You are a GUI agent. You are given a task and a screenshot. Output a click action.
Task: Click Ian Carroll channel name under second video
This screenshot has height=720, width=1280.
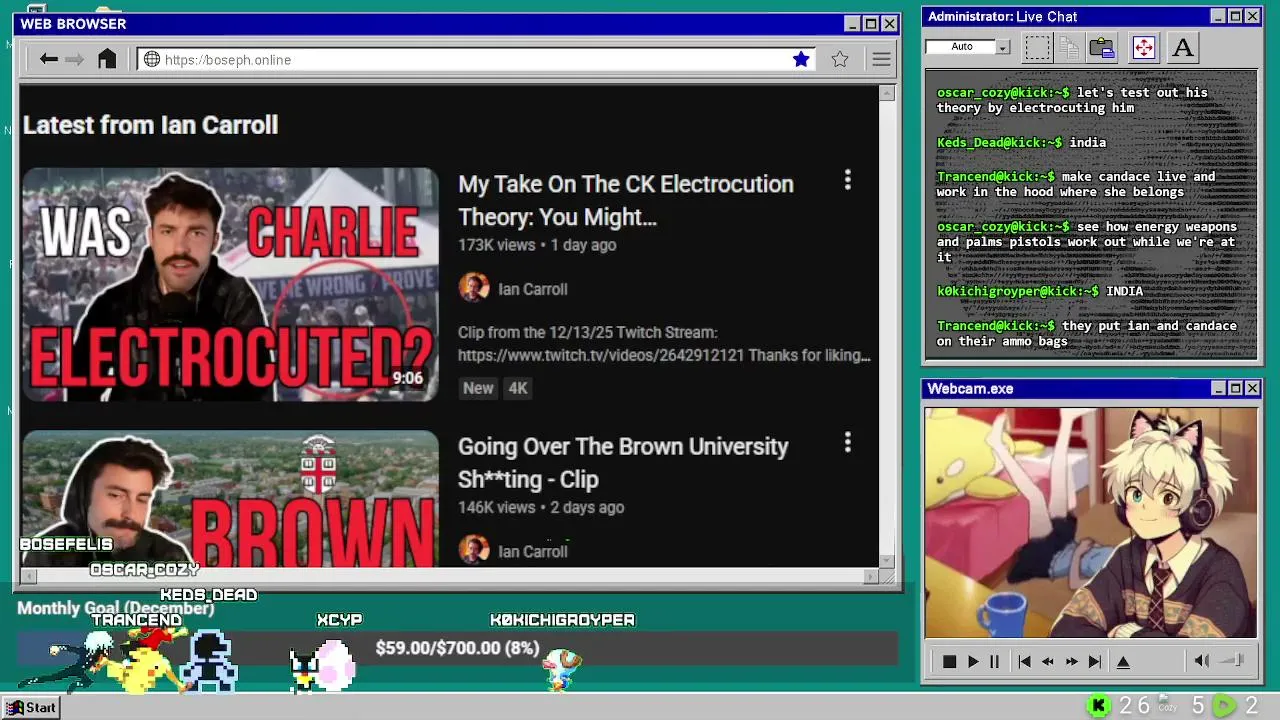pos(533,551)
